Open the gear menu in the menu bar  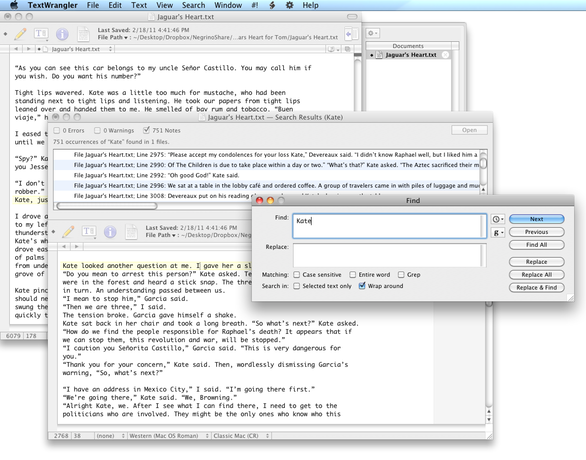pos(289,5)
